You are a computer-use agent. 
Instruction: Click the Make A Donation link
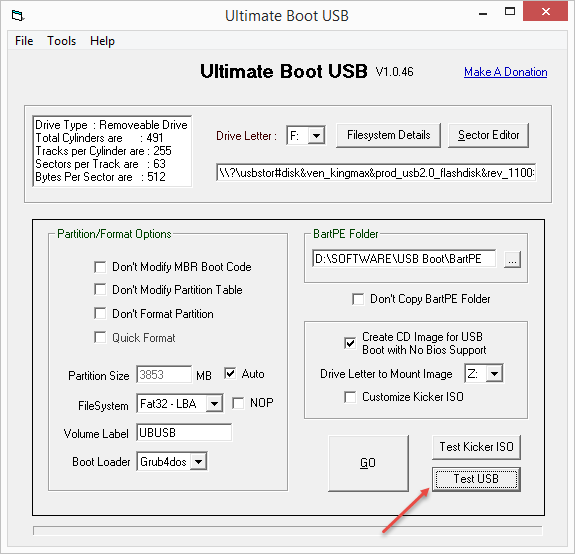505,72
